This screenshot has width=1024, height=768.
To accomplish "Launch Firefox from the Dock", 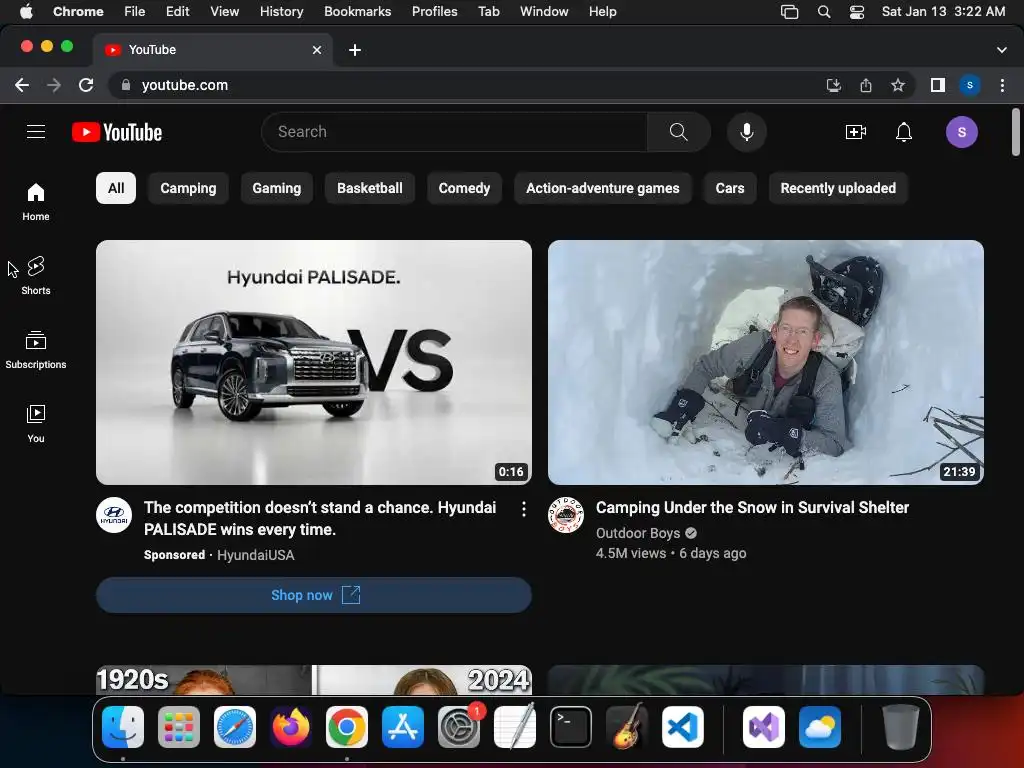I will click(291, 727).
